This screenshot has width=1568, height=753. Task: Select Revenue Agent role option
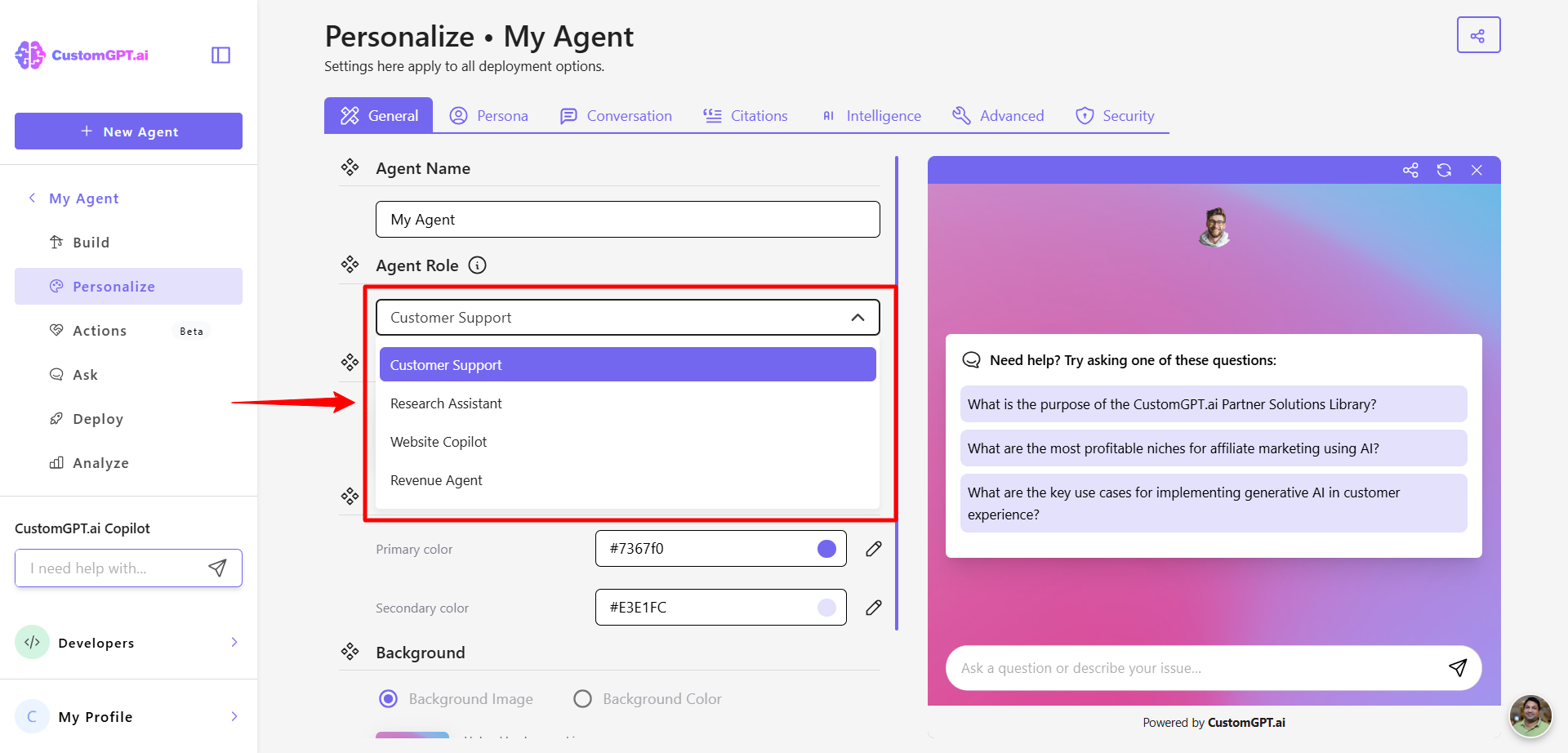(x=627, y=480)
